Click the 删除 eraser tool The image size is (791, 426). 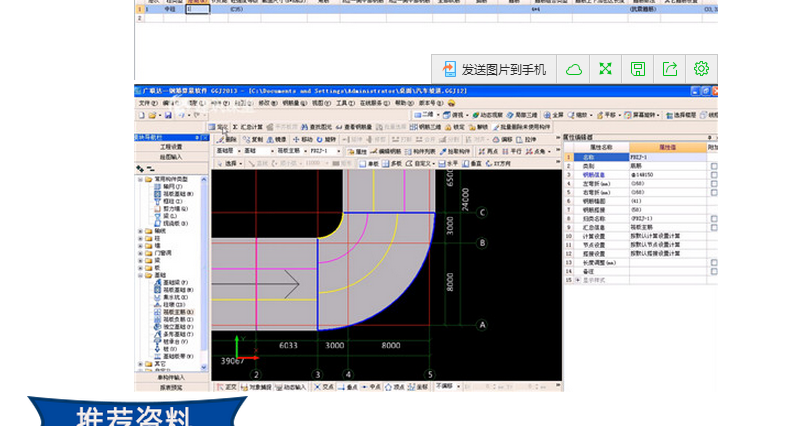tap(228, 139)
